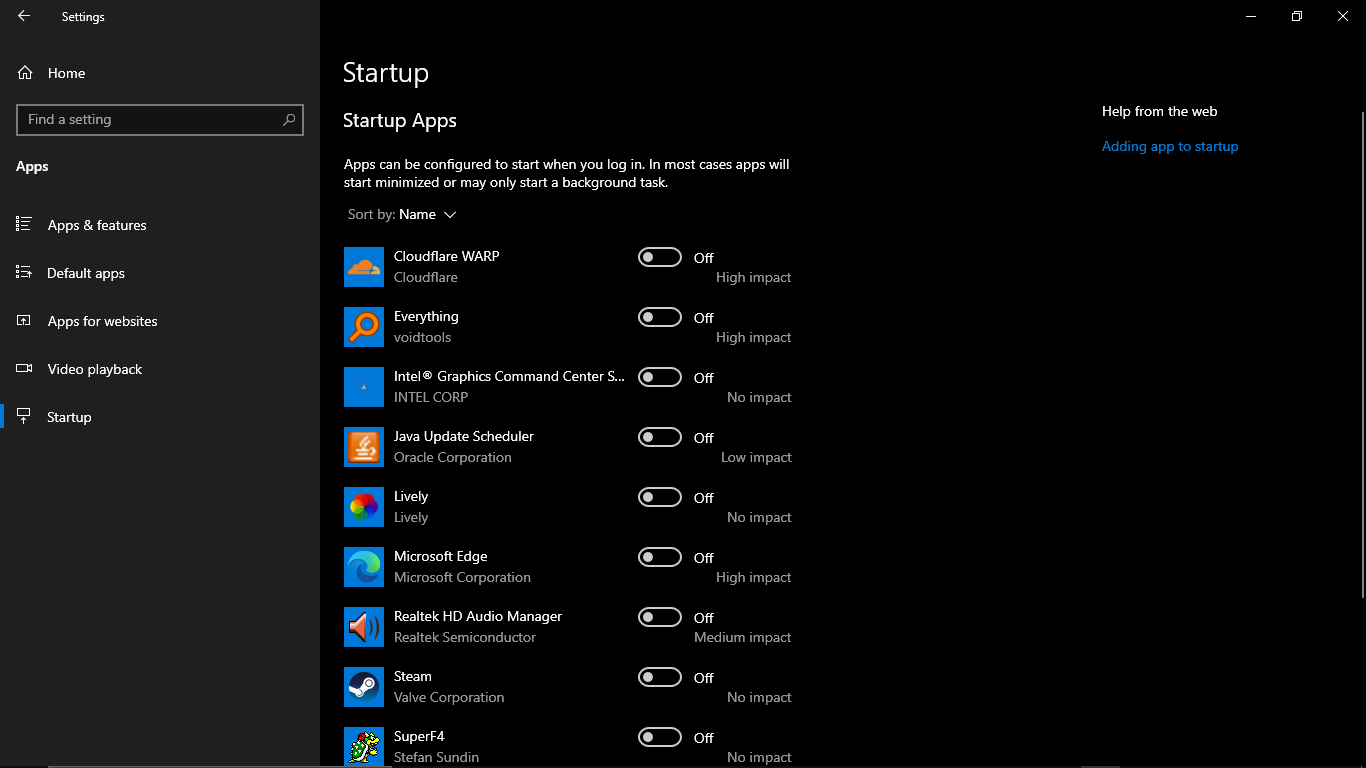Screen dimensions: 1366x768
Task: Open Apps for websites page
Action: (x=160, y=321)
